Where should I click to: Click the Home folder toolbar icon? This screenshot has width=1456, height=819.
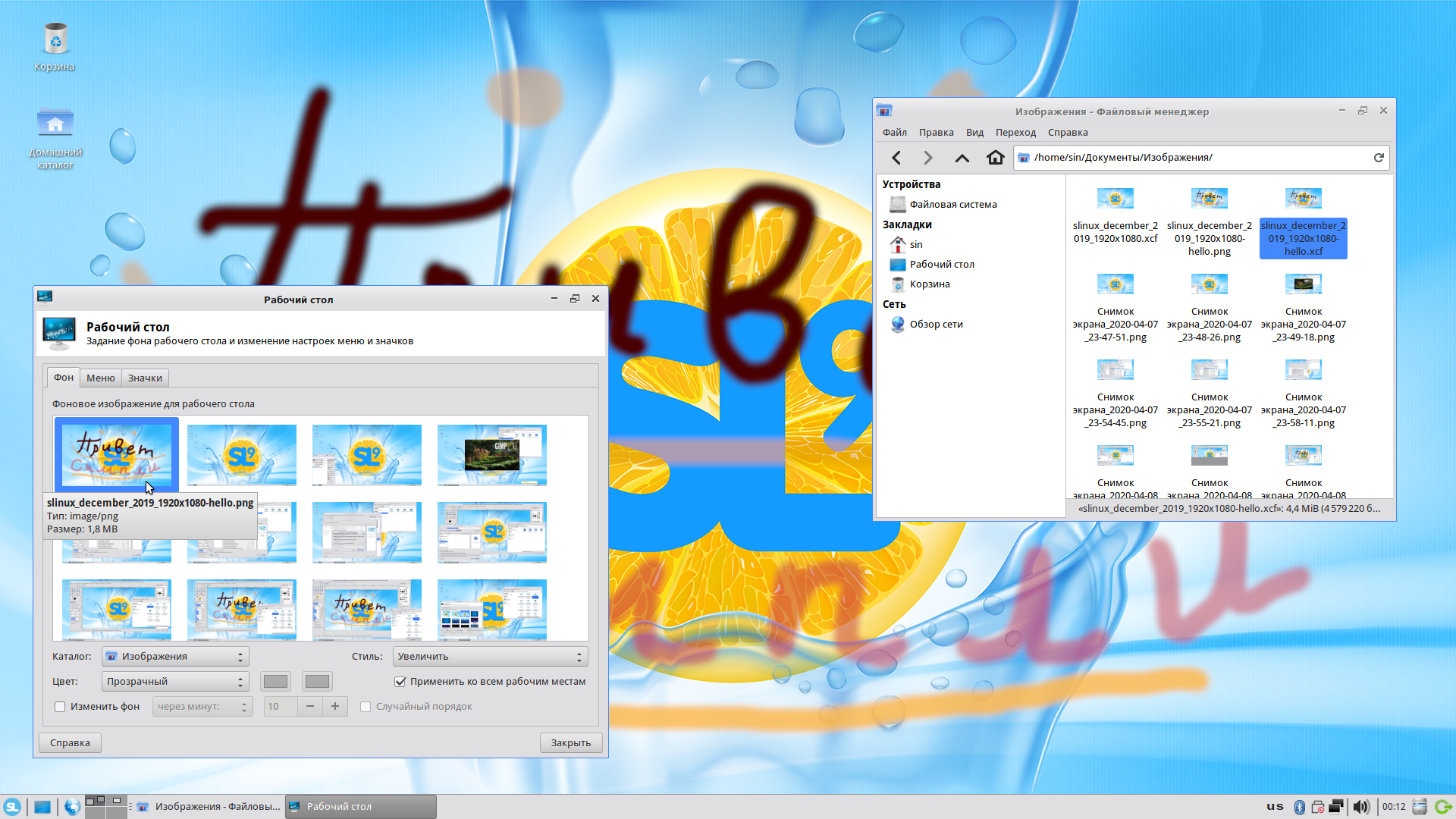coord(995,158)
